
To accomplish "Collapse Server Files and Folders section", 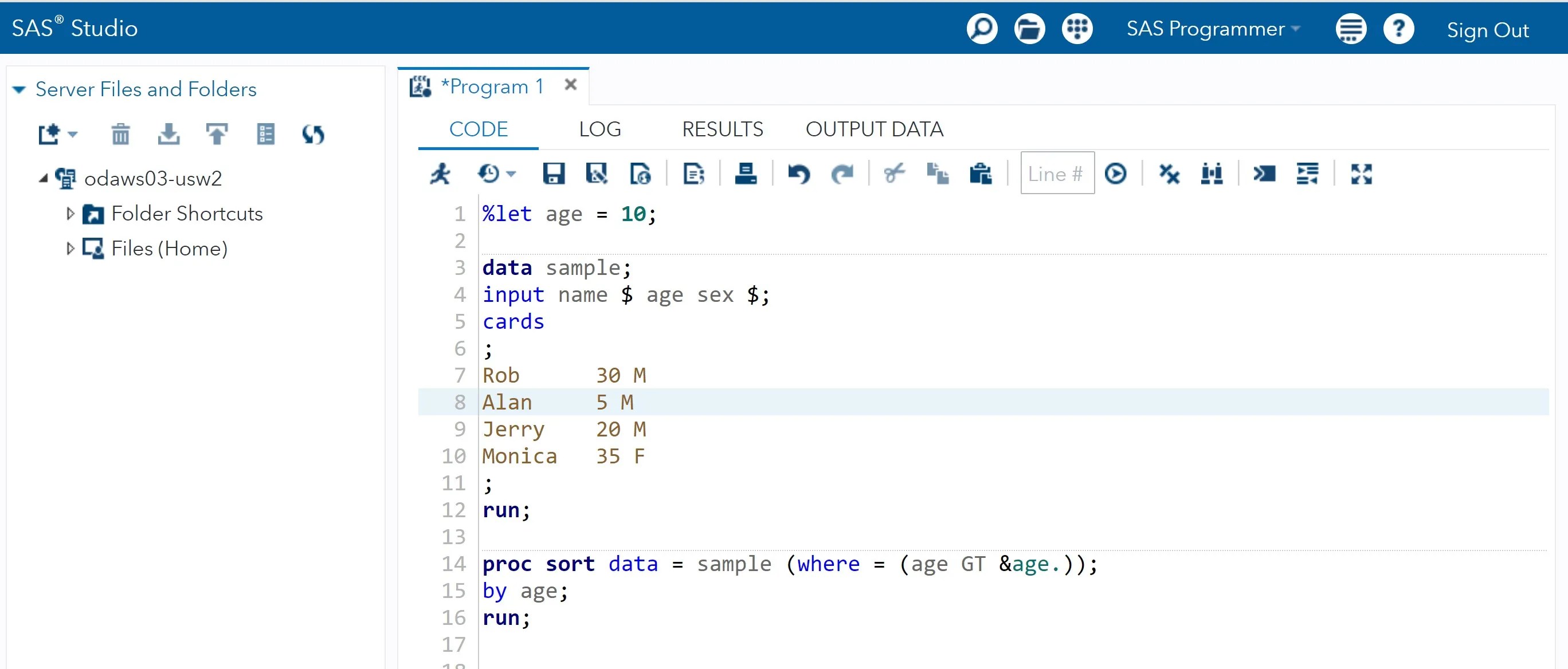I will click(19, 89).
